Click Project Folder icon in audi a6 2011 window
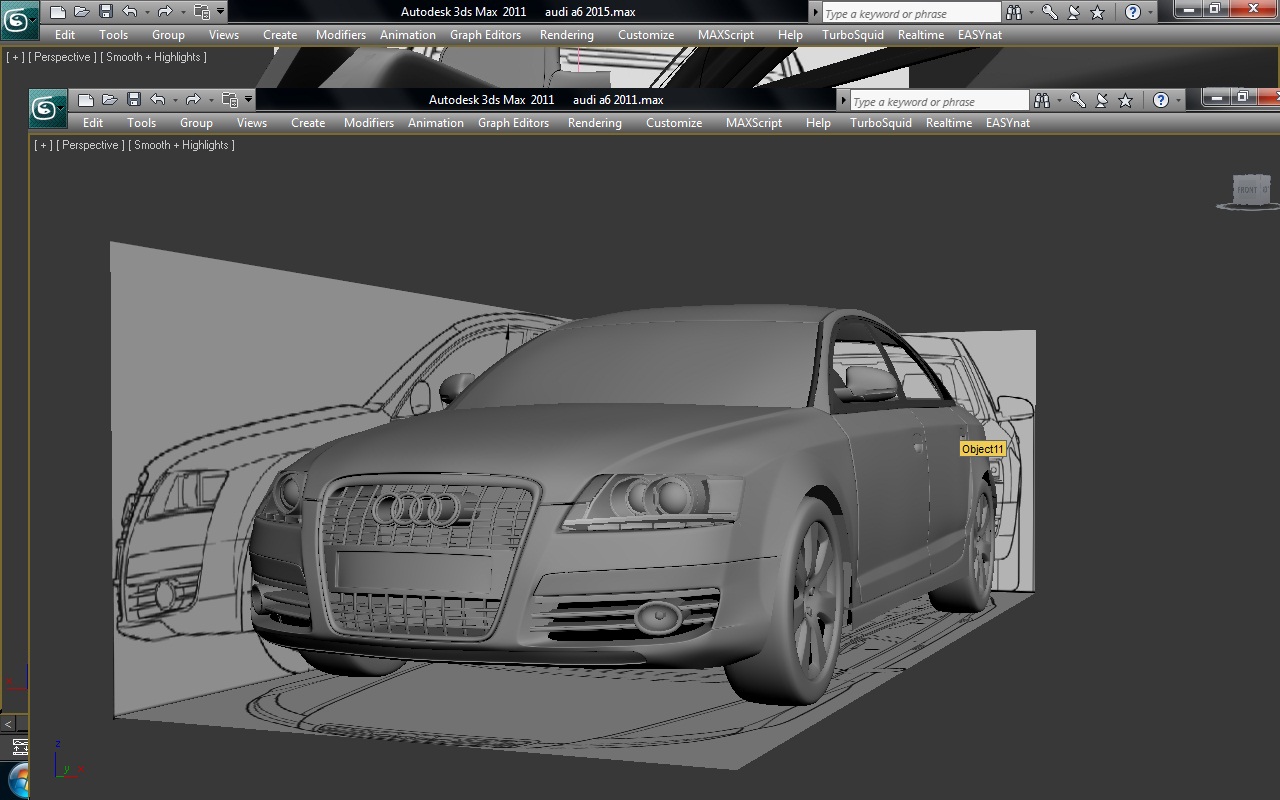 (x=229, y=100)
